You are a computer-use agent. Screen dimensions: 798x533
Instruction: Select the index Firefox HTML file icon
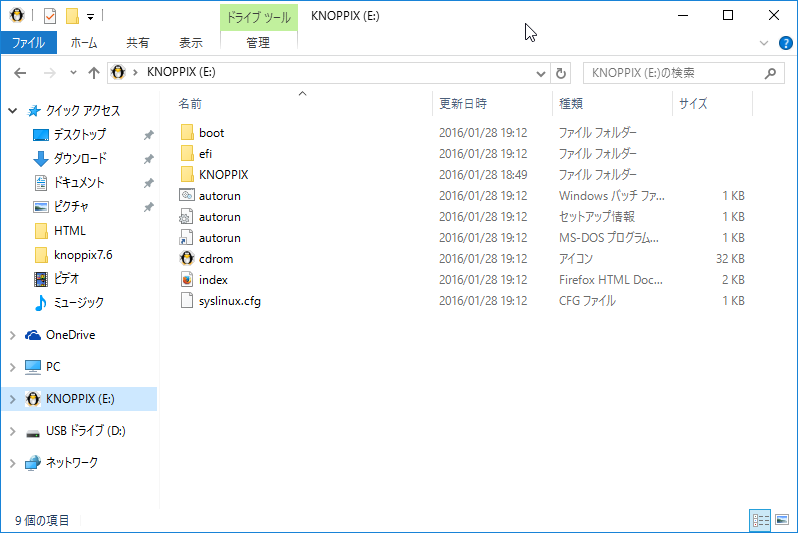(187, 279)
